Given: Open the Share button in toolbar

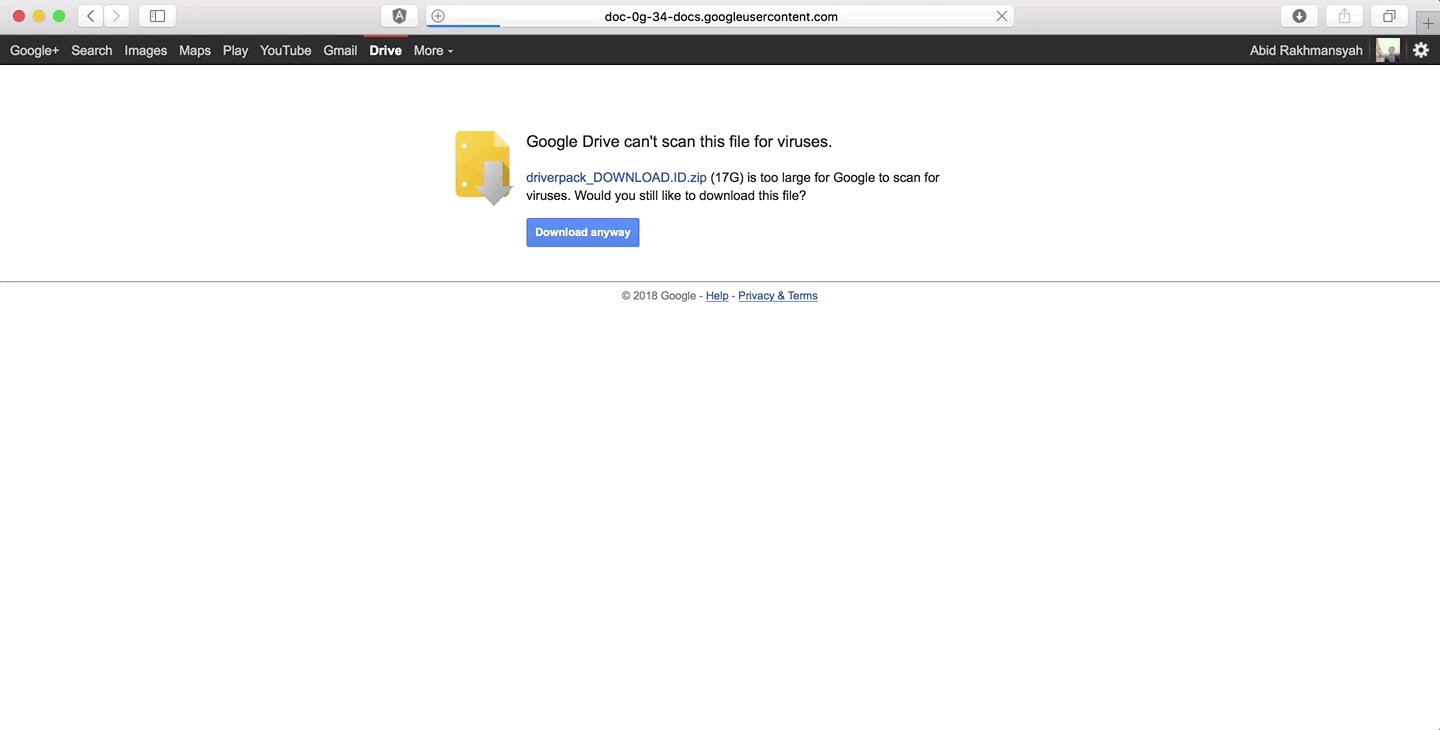Looking at the screenshot, I should (1344, 16).
